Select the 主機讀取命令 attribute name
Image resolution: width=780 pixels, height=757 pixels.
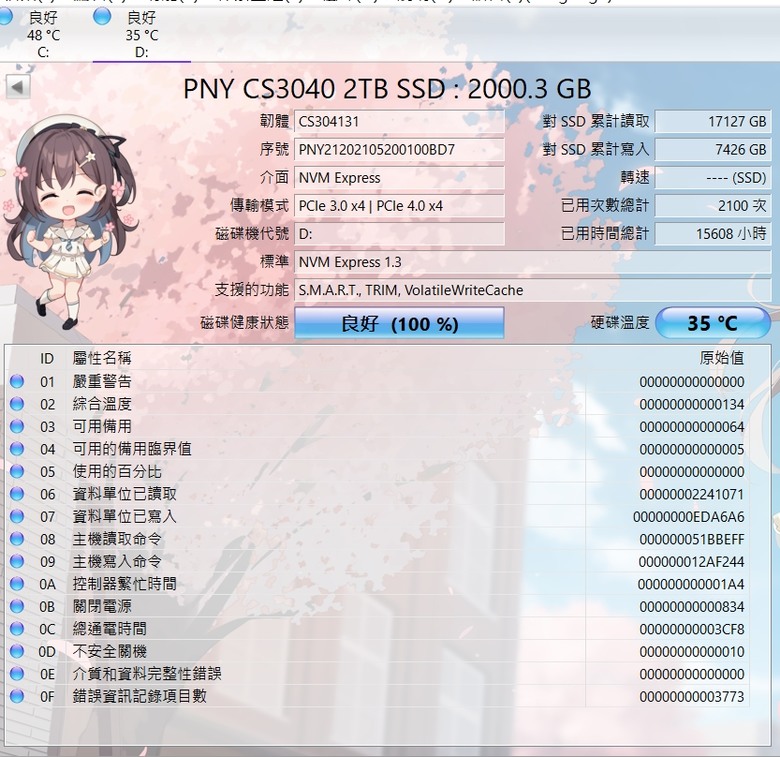[x=117, y=539]
